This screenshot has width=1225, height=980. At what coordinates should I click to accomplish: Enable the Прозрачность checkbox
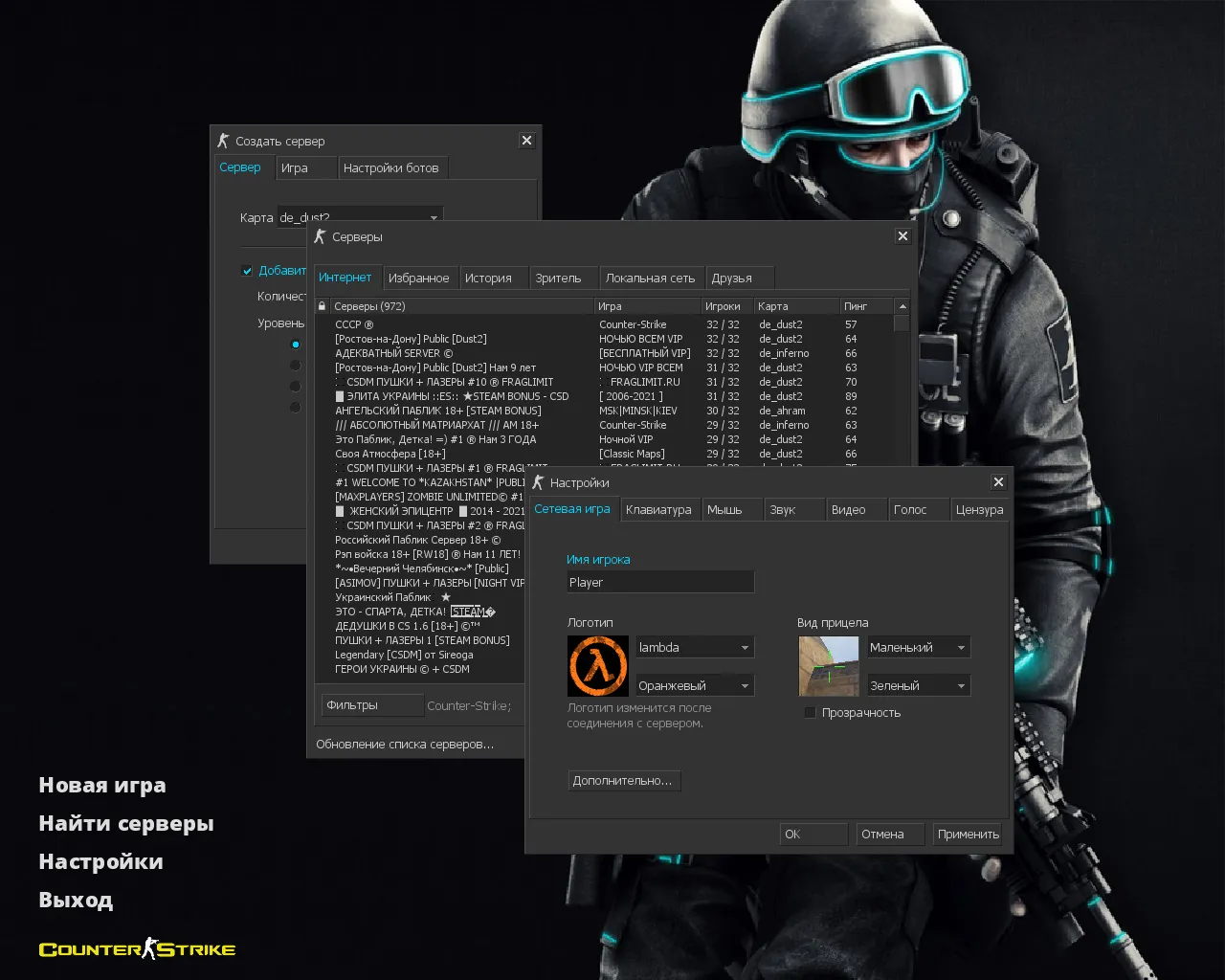(811, 712)
